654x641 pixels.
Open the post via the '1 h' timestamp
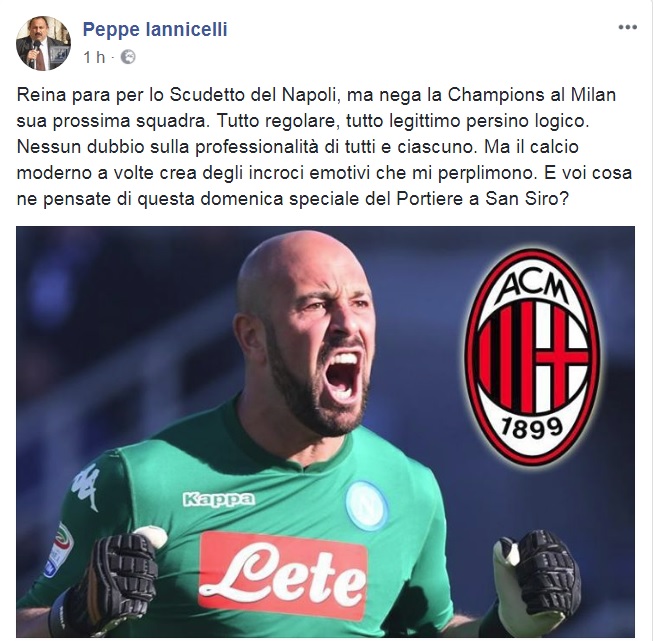[94, 57]
